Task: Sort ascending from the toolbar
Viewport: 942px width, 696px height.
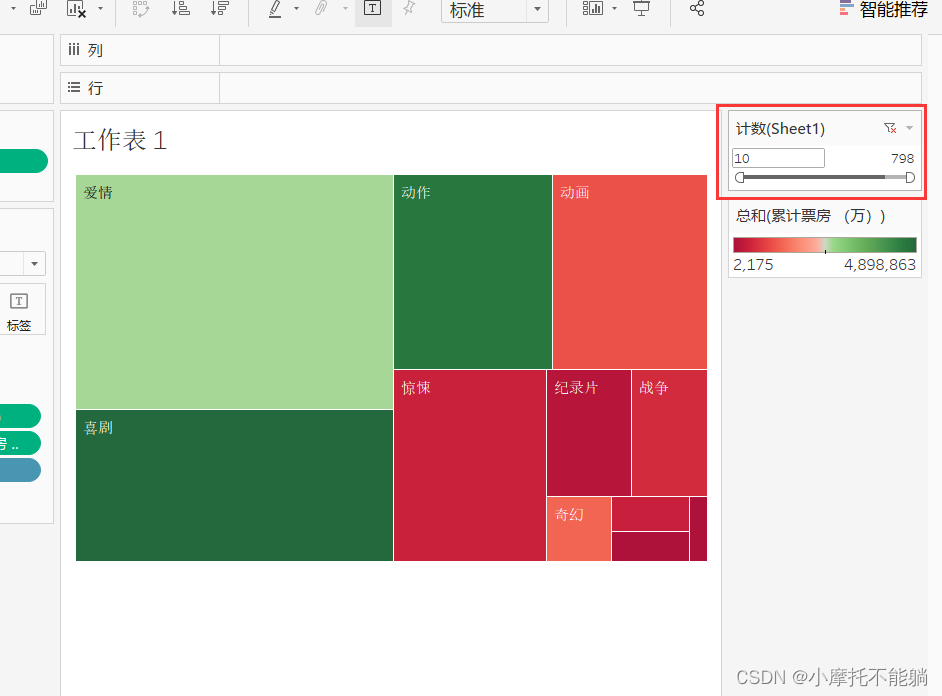Action: coord(180,8)
